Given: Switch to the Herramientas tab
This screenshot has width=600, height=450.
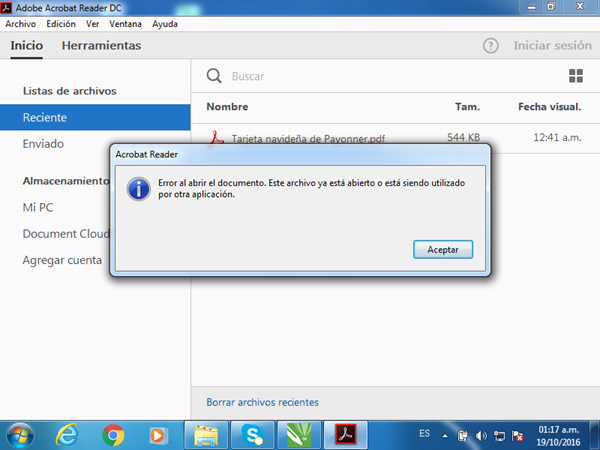Looking at the screenshot, I should pos(101,46).
